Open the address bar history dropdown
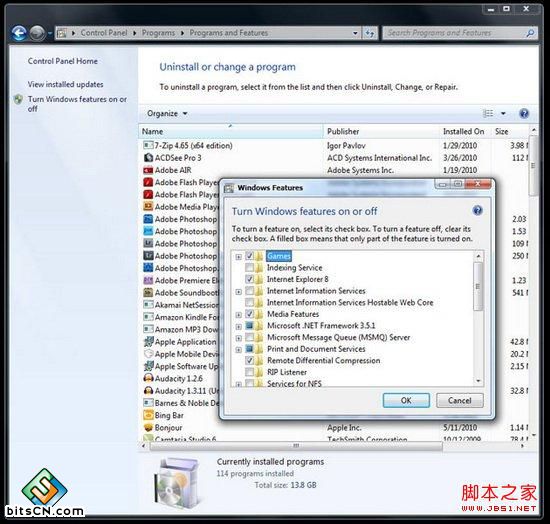 [355, 33]
